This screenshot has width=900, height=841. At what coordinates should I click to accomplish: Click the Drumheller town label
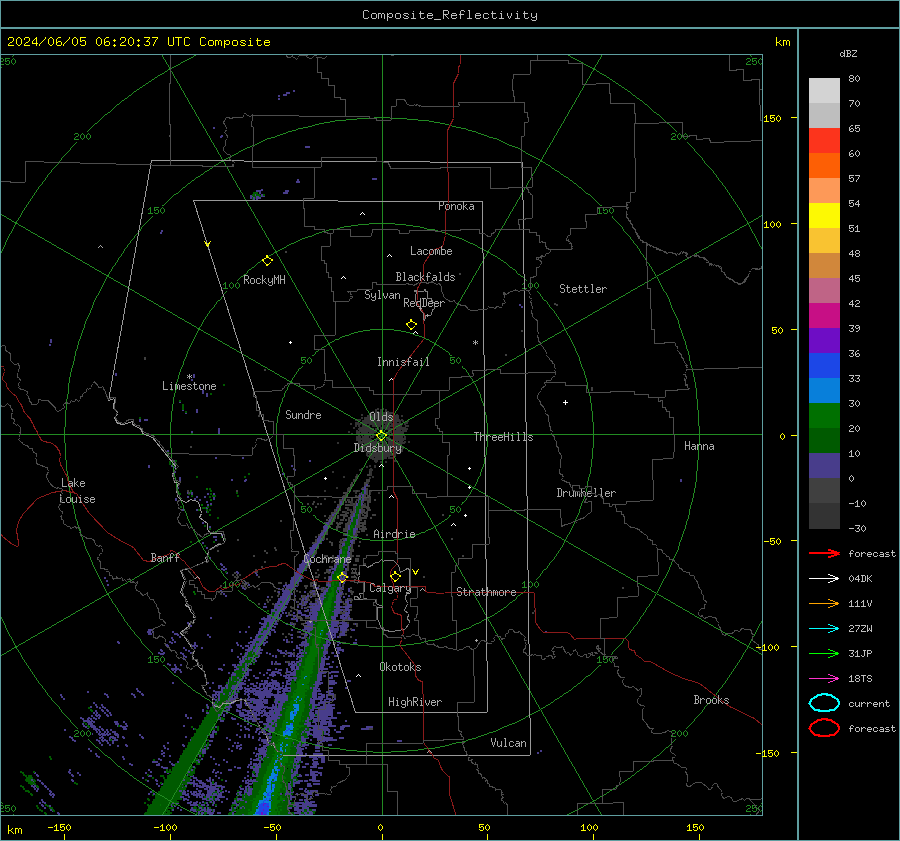pyautogui.click(x=586, y=493)
